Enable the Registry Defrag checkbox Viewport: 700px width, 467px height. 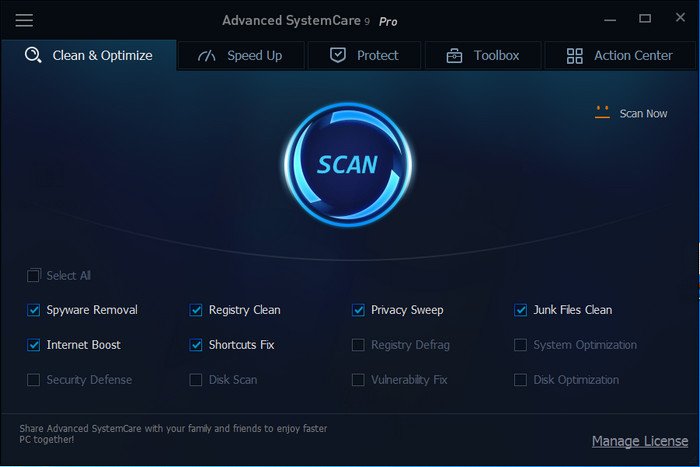358,345
